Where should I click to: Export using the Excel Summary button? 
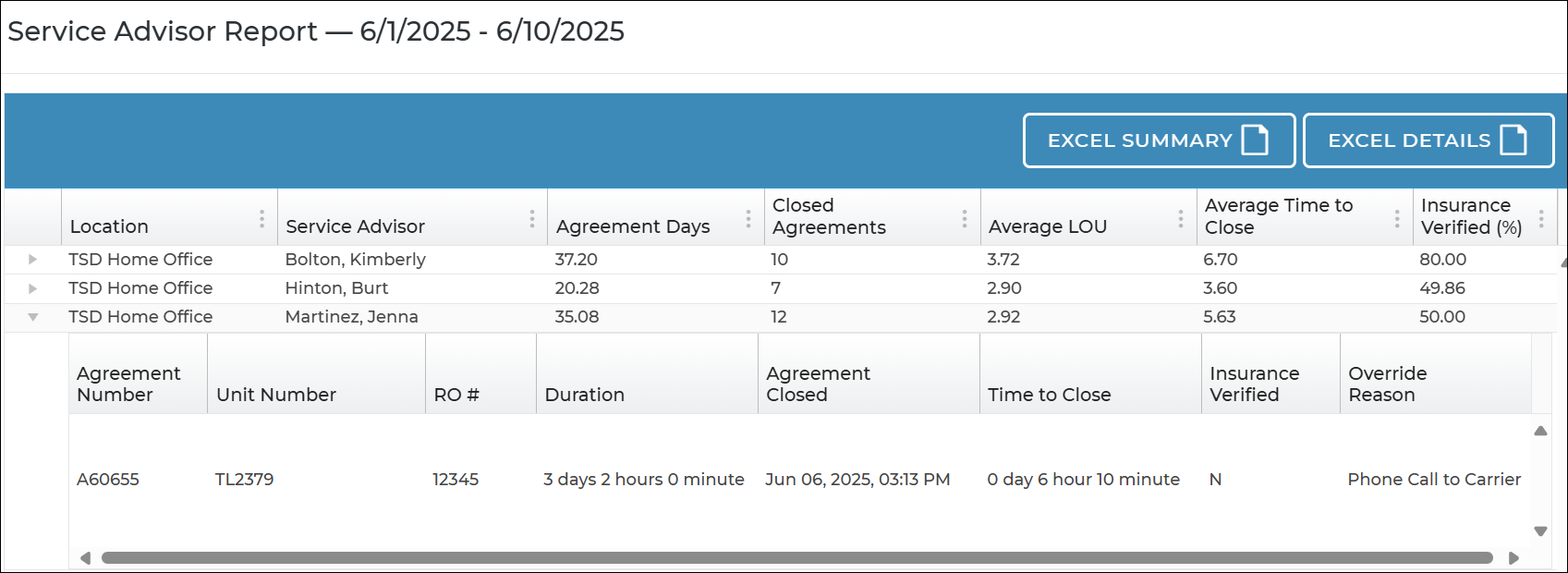(1159, 140)
